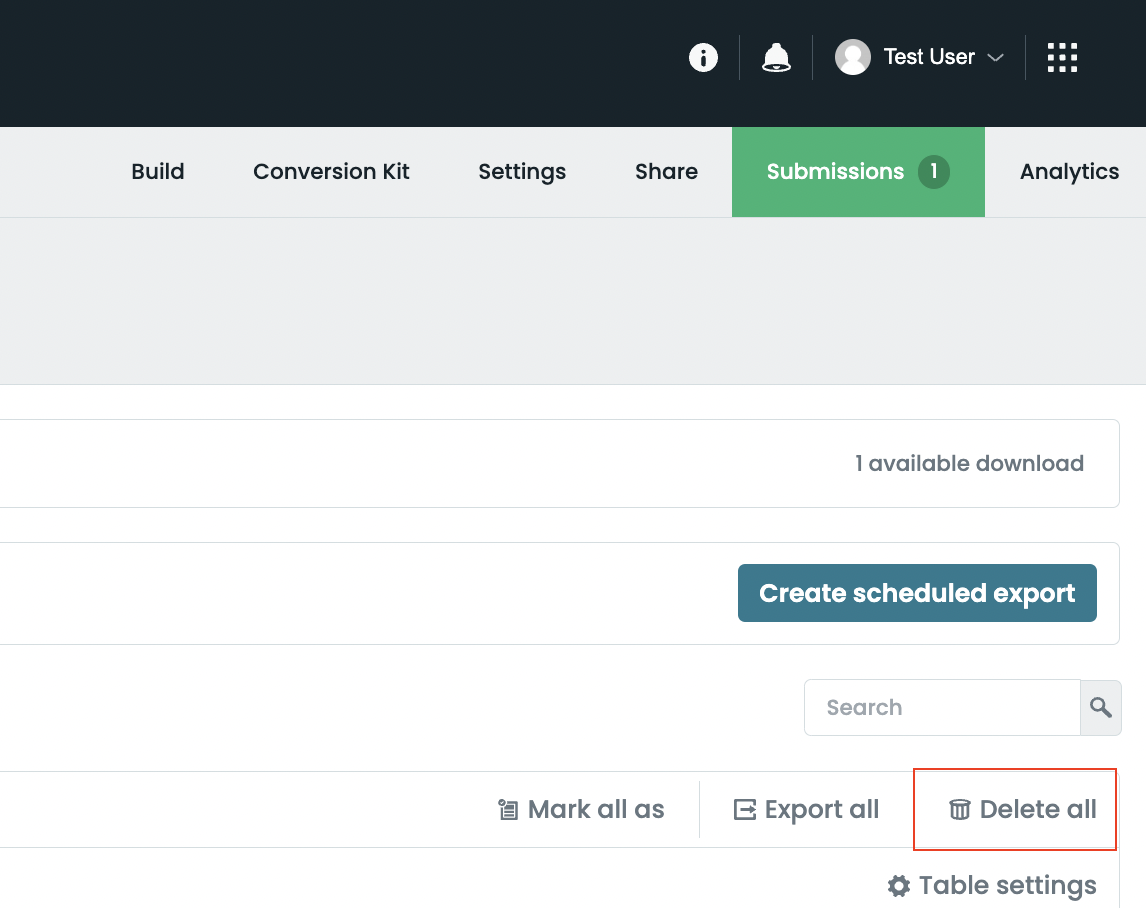Open the 1 available download link

(969, 464)
